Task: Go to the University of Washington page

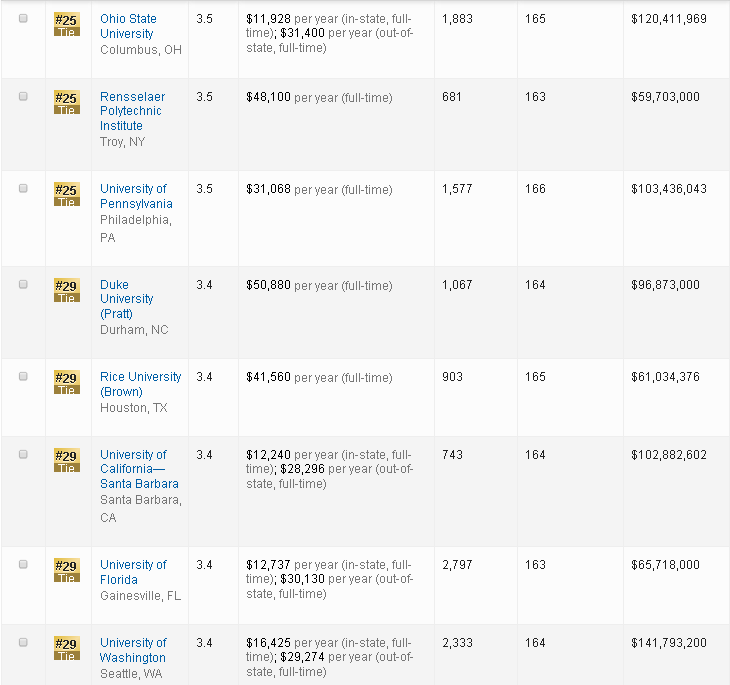Action: point(133,650)
